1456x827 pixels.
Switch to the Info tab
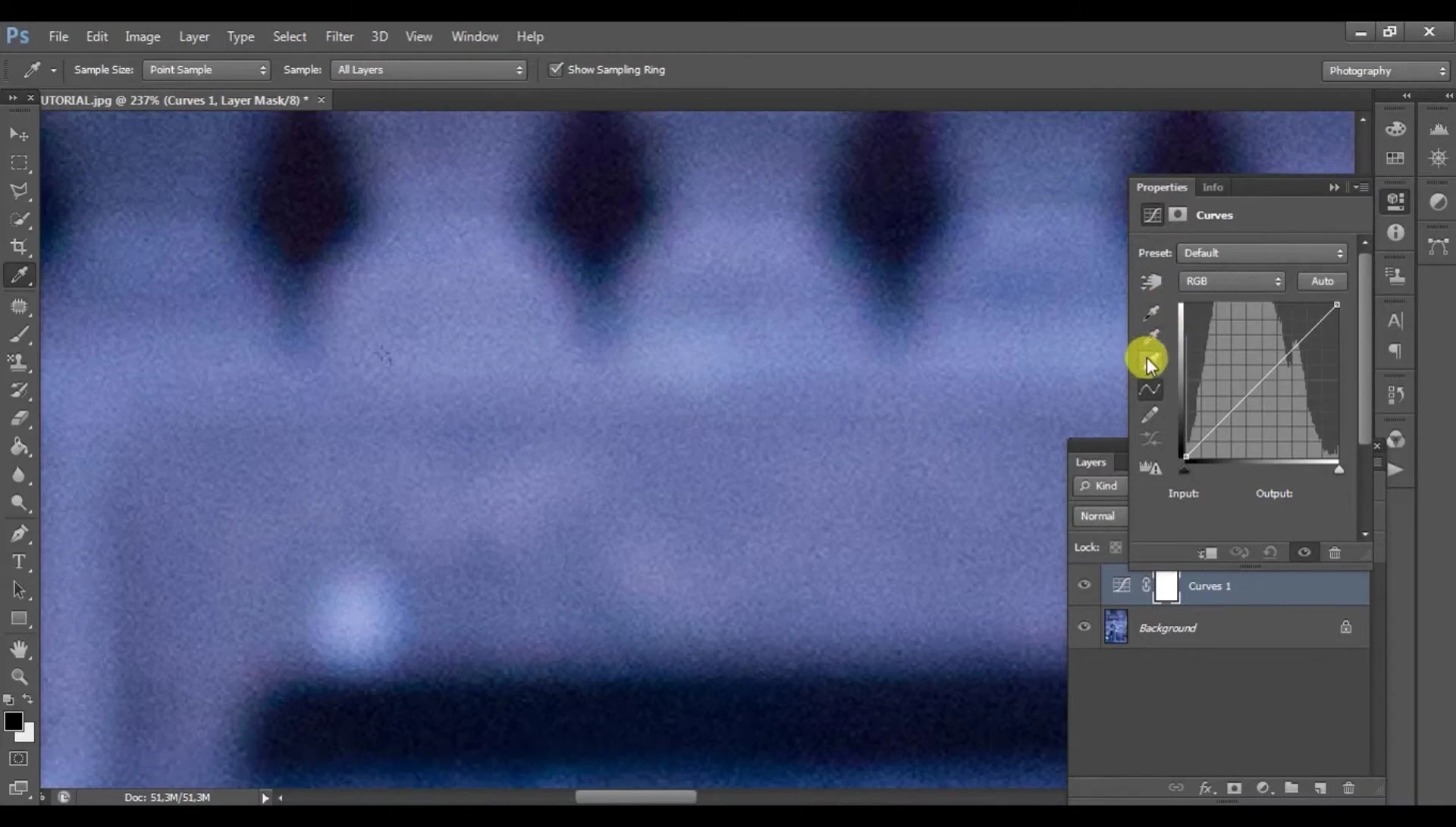(1212, 187)
